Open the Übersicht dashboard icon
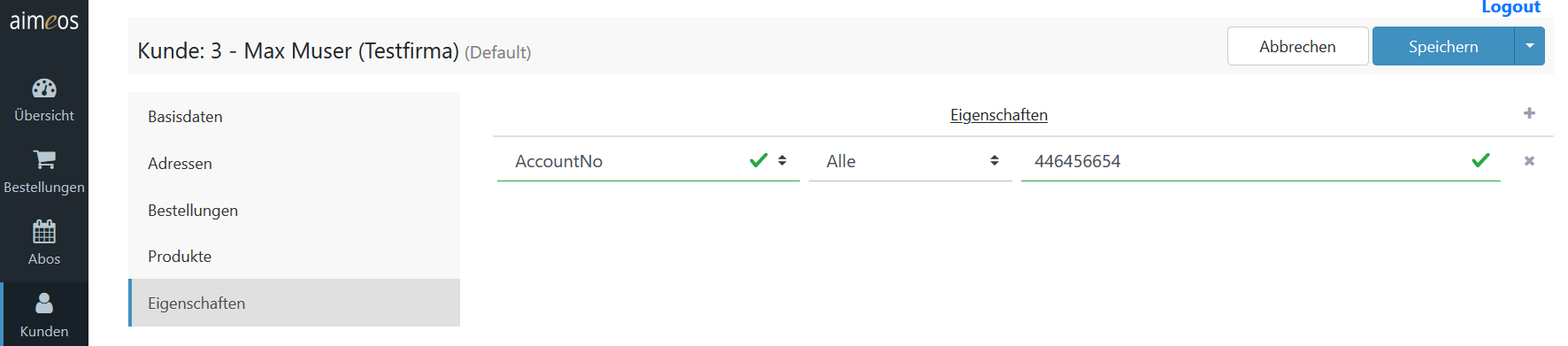 (x=44, y=88)
